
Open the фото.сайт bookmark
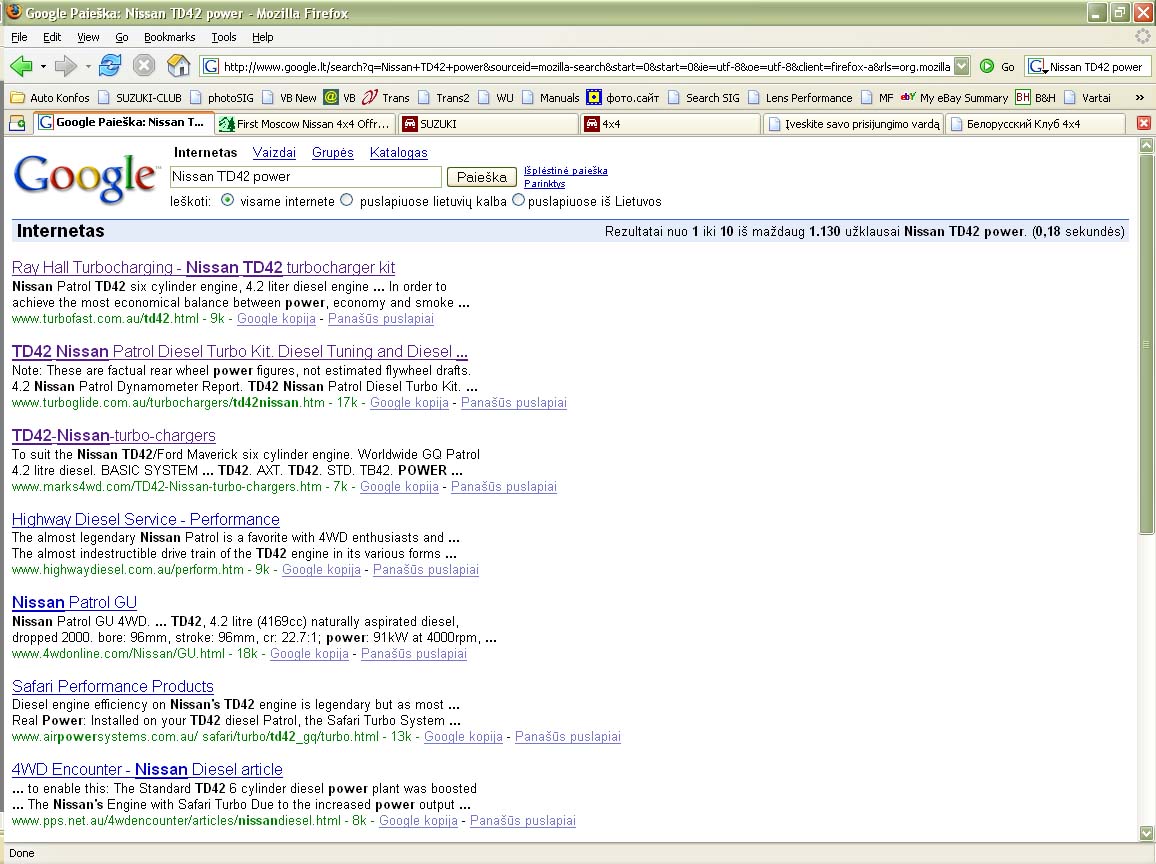[623, 97]
